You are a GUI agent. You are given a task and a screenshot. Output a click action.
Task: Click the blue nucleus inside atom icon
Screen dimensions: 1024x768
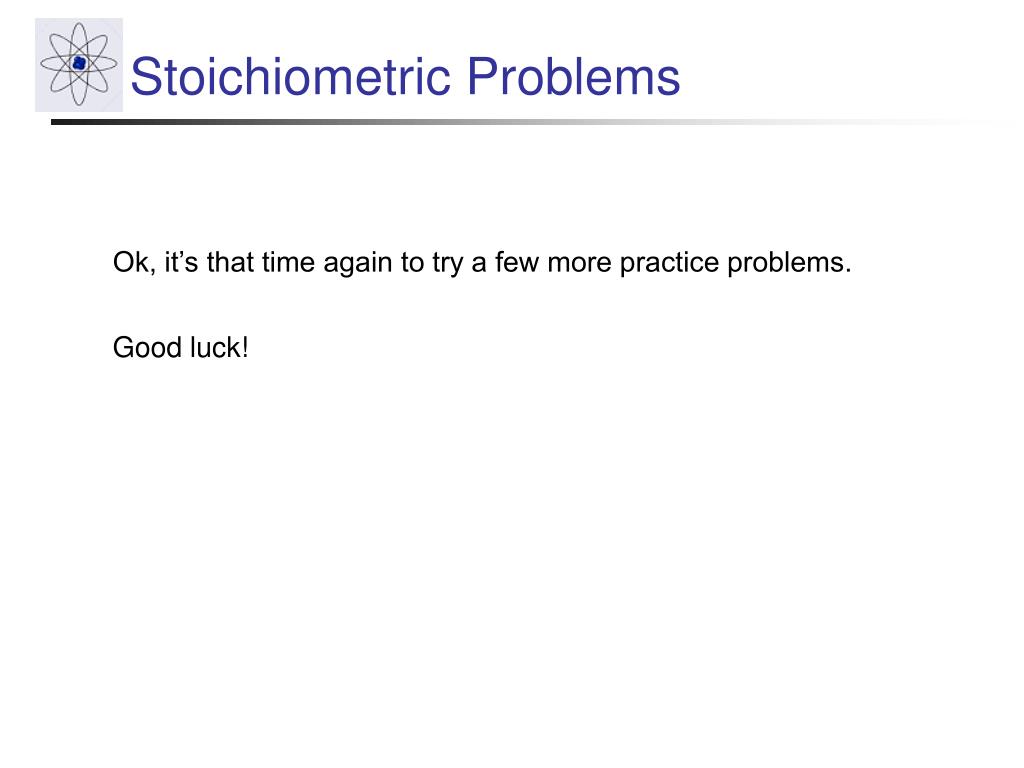tap(80, 63)
